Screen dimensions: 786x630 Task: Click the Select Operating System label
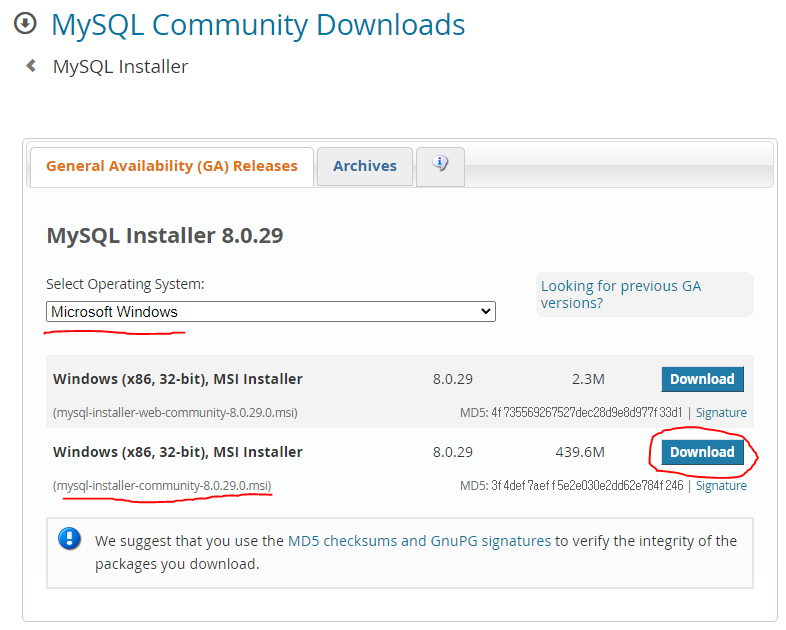pyautogui.click(x=125, y=284)
